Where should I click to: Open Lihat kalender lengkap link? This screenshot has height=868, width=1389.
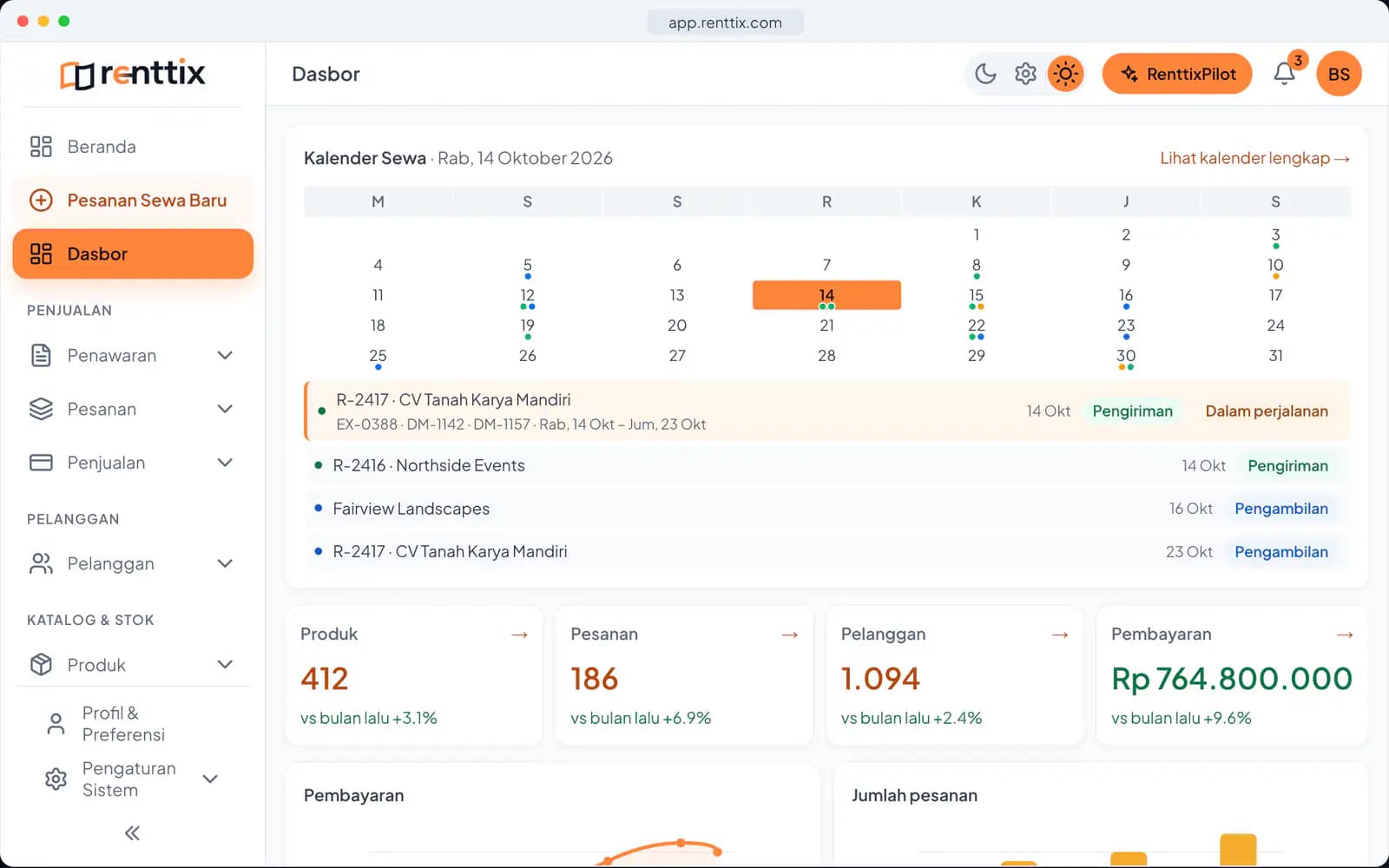[1254, 158]
